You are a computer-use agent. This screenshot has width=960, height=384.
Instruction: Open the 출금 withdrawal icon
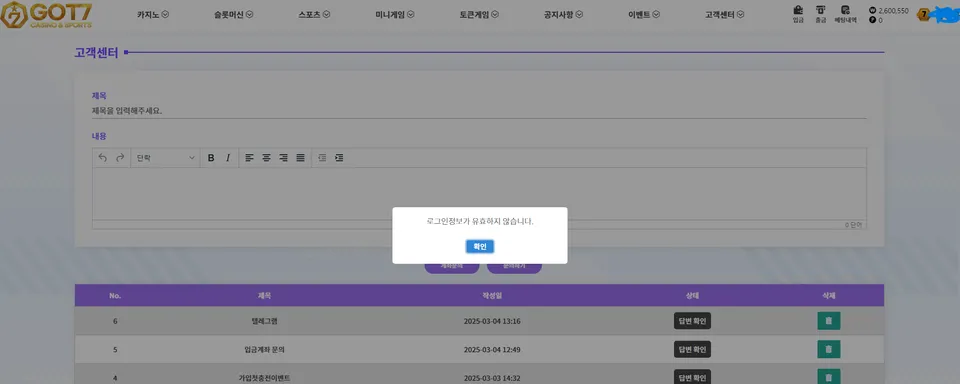[820, 13]
